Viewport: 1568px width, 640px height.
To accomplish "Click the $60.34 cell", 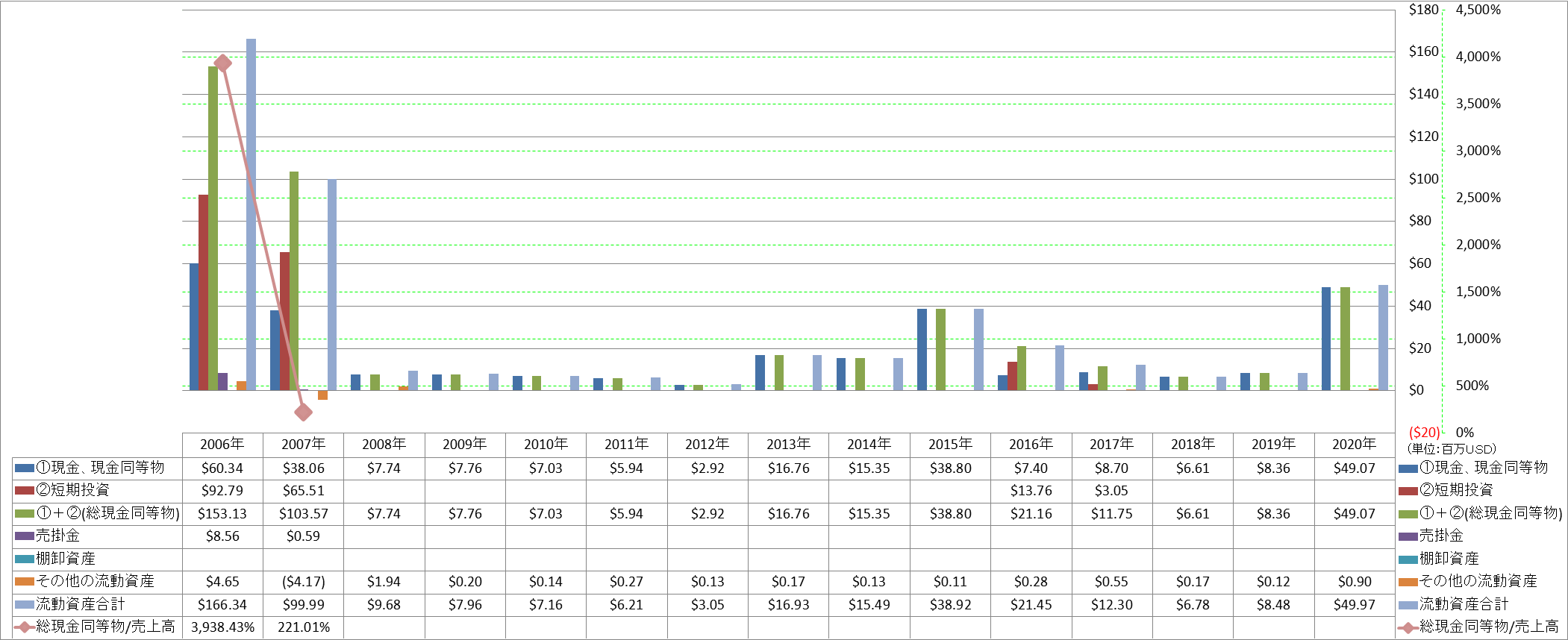I will (222, 468).
